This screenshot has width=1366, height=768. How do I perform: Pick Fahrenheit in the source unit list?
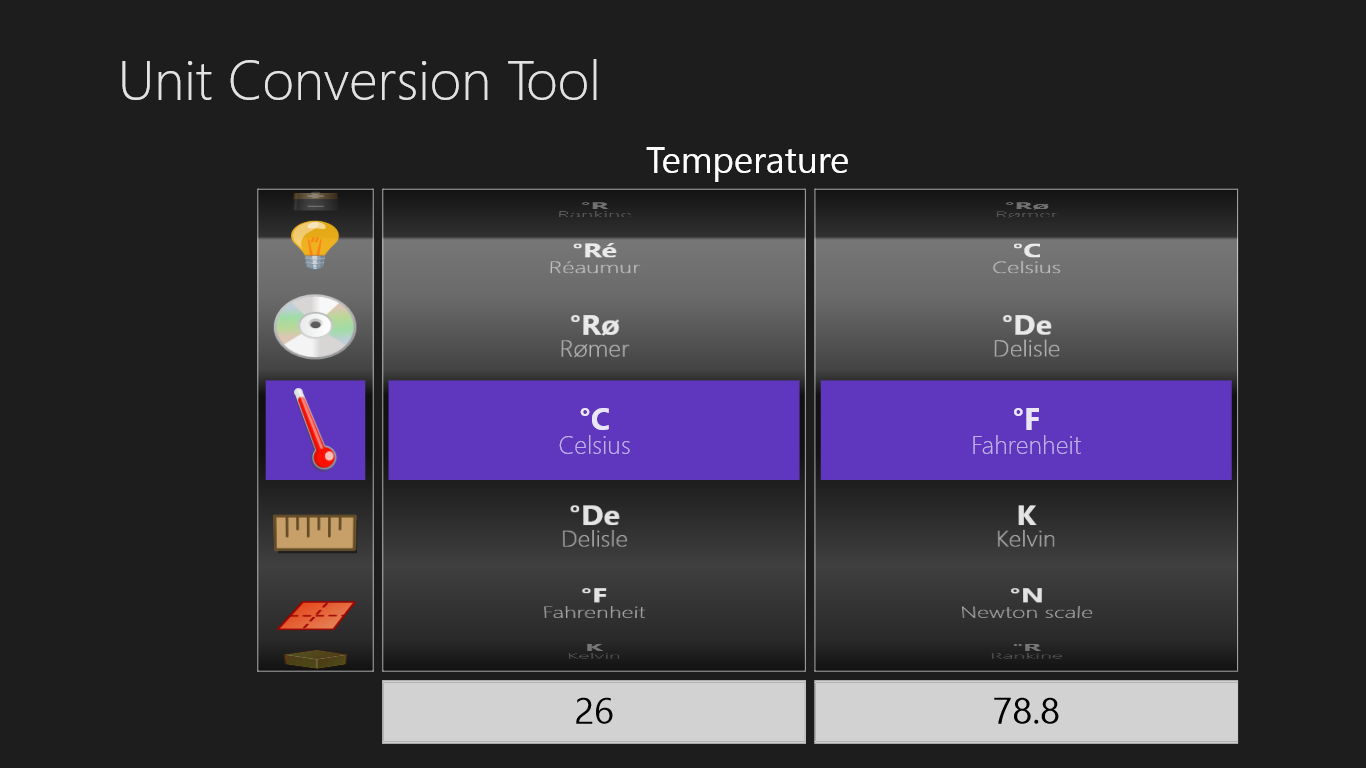point(594,603)
